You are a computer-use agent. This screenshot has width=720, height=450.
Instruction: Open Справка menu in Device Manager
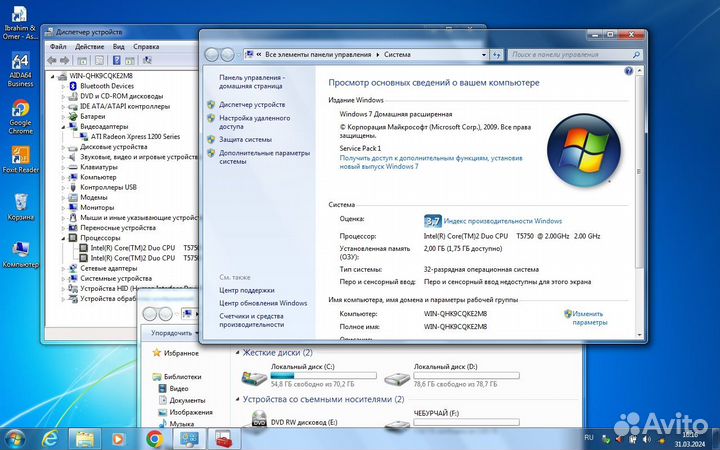tap(146, 46)
